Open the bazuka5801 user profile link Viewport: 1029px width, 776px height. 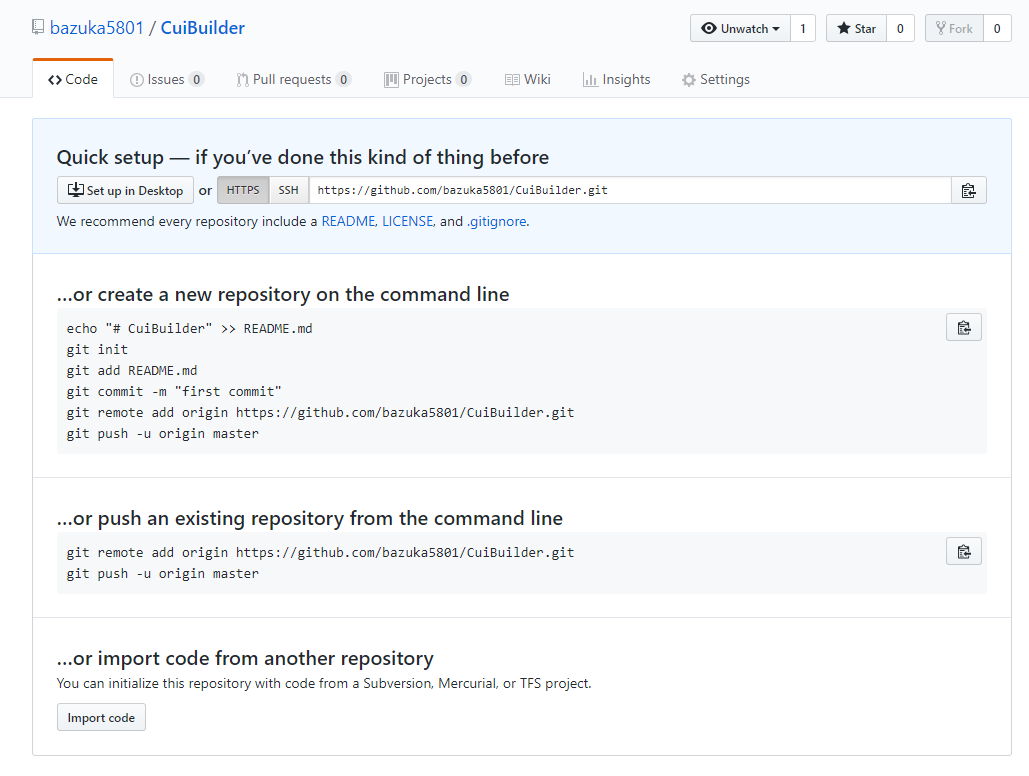click(x=96, y=28)
